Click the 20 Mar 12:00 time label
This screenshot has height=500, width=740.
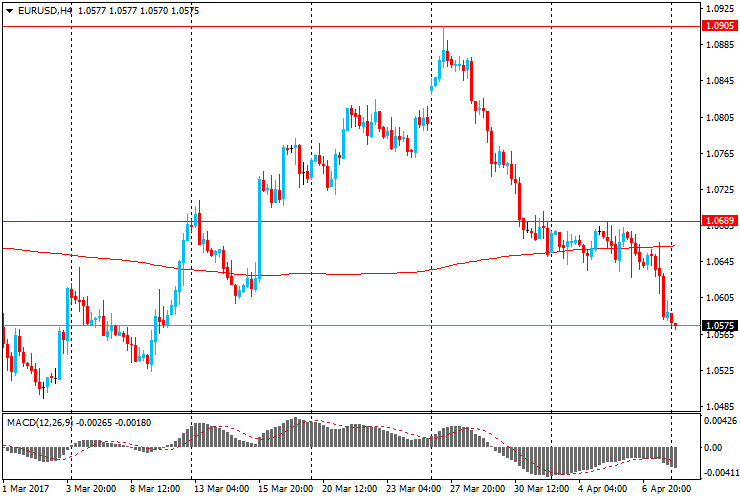point(349,489)
